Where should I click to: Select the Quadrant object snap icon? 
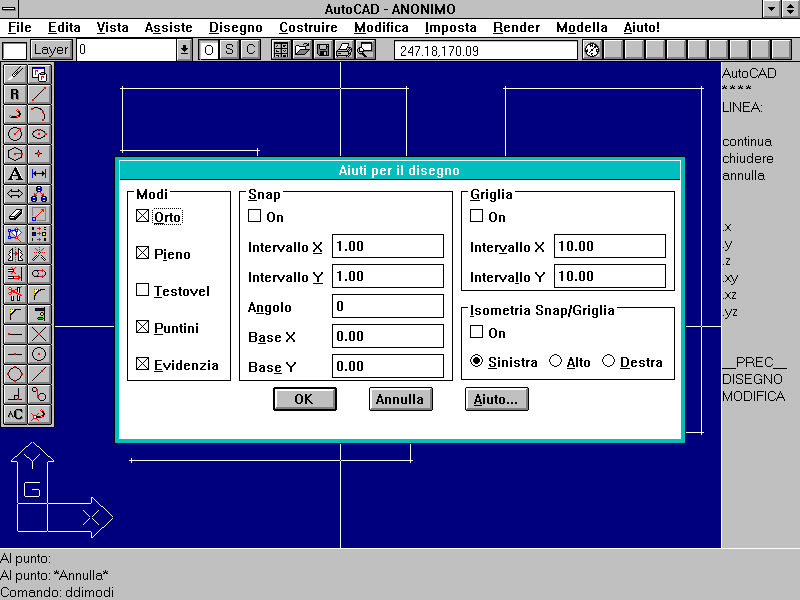tap(15, 374)
